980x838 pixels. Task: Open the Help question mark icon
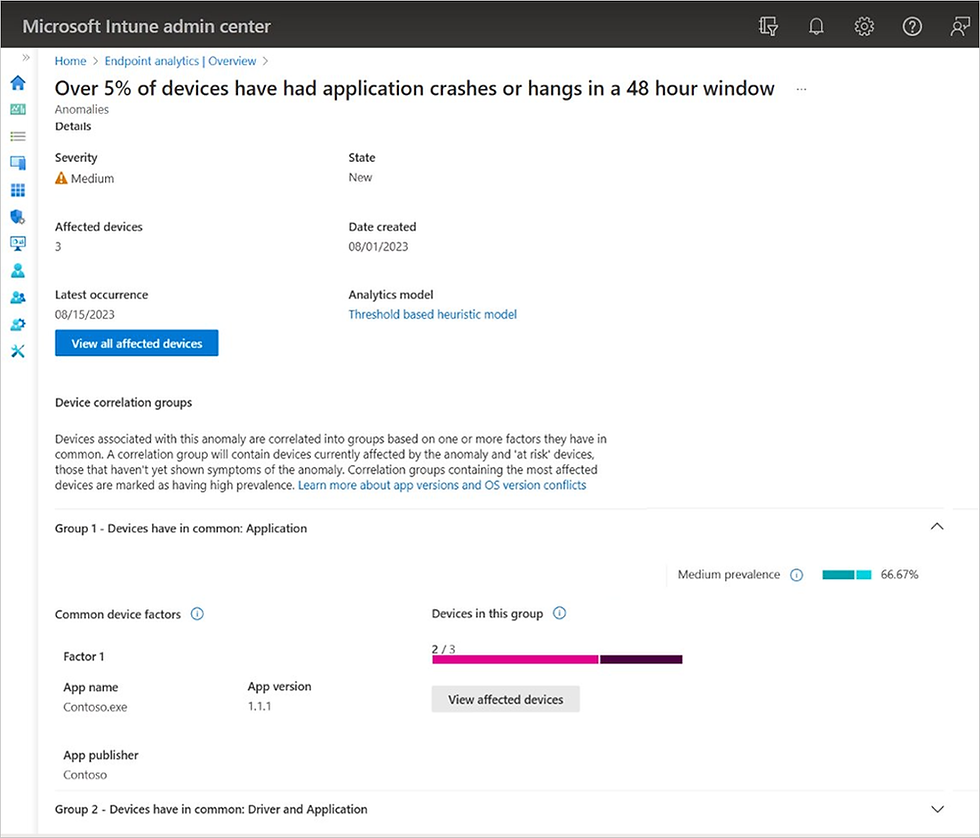[912, 26]
